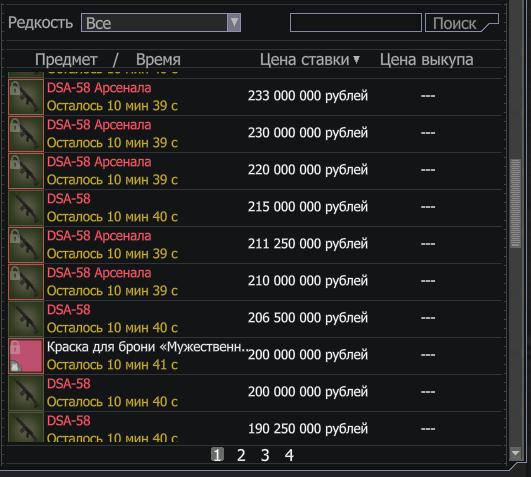The image size is (531, 477).
Task: Sort by Цена ставки column arrow
Action: pyautogui.click(x=356, y=60)
